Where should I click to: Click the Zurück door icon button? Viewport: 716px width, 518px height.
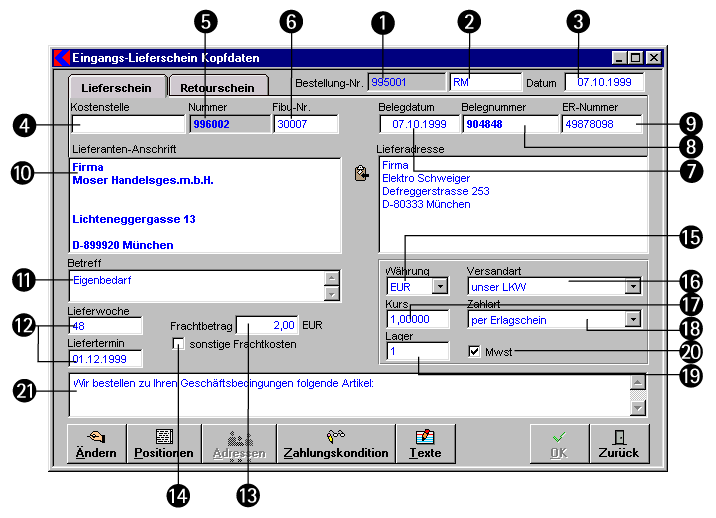pos(619,444)
